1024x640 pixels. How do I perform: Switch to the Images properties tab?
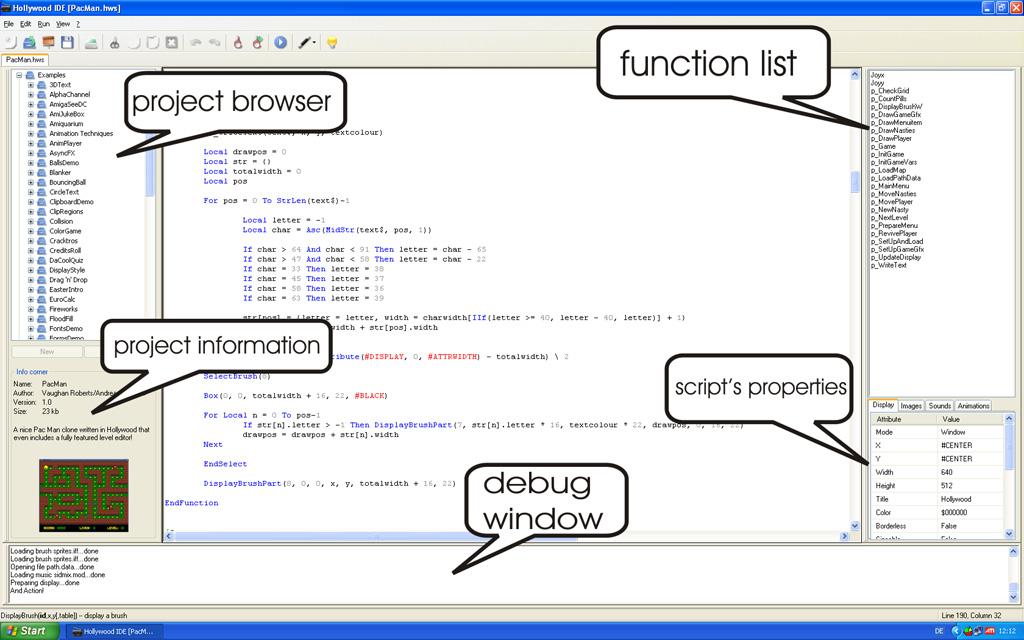pyautogui.click(x=911, y=406)
